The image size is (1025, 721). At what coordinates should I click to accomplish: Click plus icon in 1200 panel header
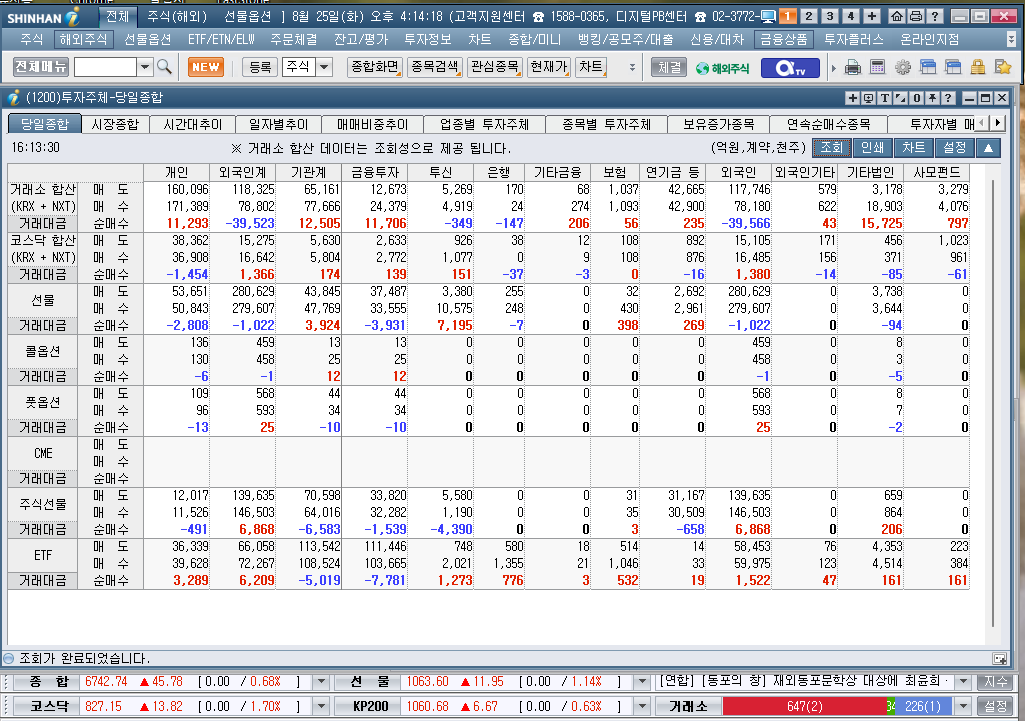click(852, 98)
